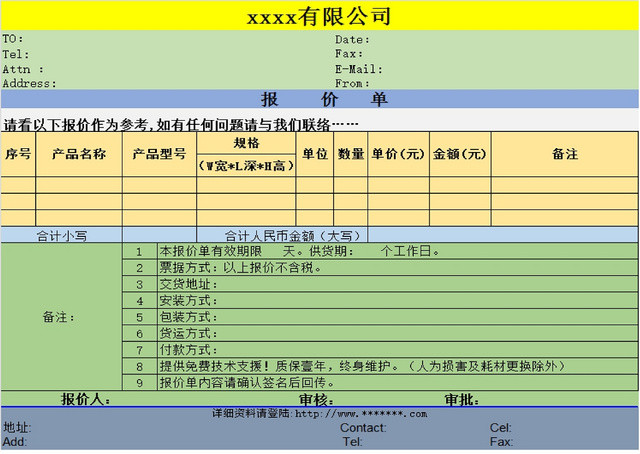
Task: Select the number '5' cell in notes
Action: pyautogui.click(x=140, y=317)
